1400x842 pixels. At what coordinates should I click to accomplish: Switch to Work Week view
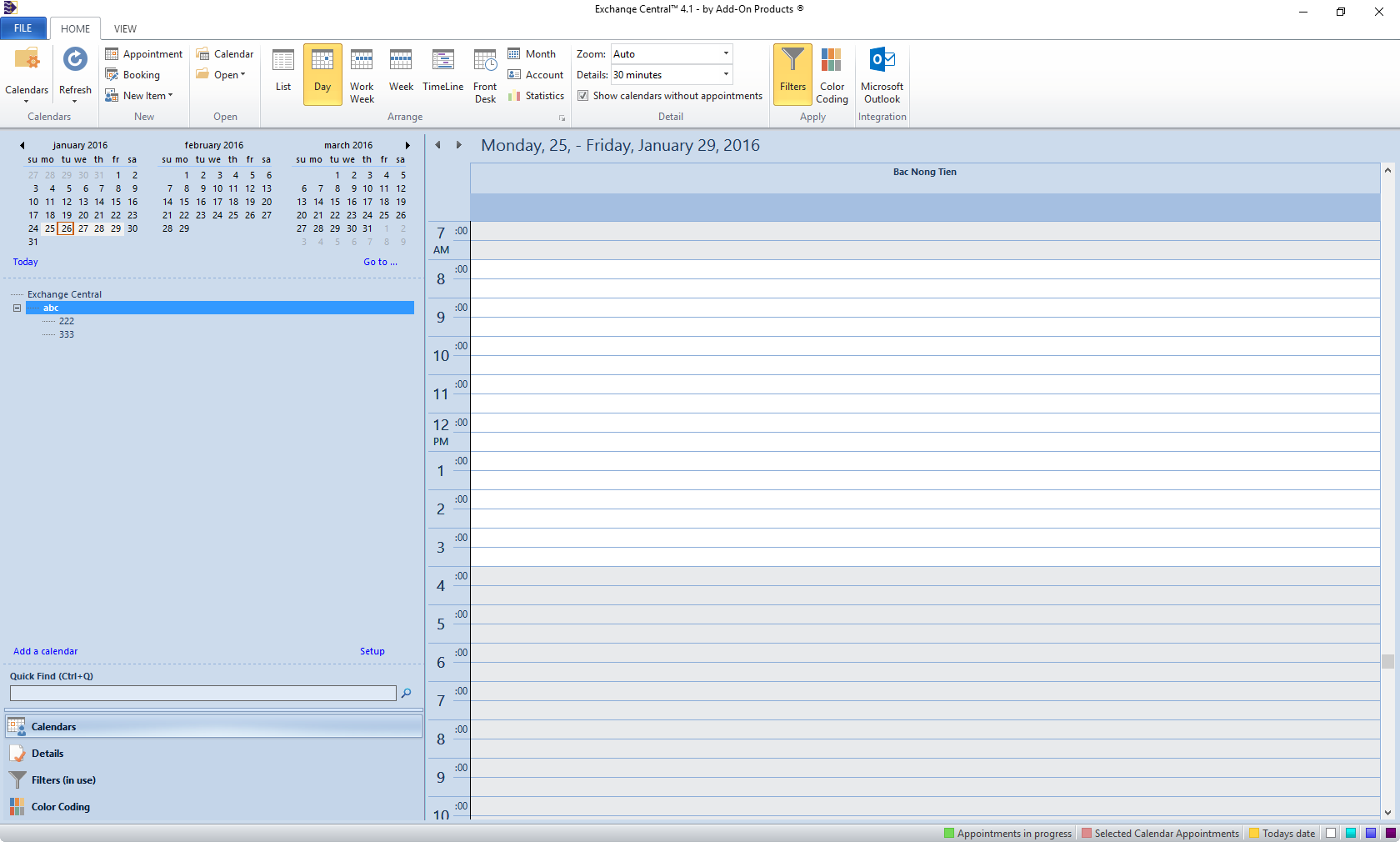(x=362, y=74)
